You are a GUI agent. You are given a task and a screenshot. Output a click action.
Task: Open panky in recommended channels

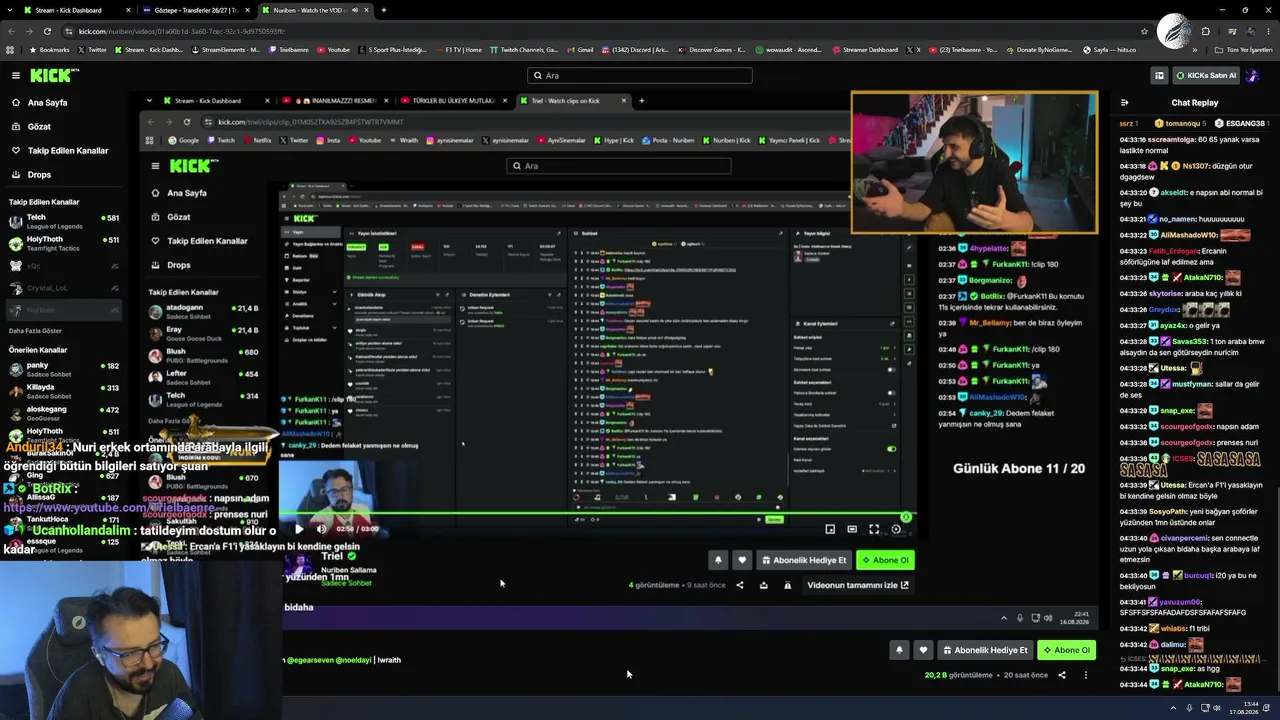click(62, 369)
